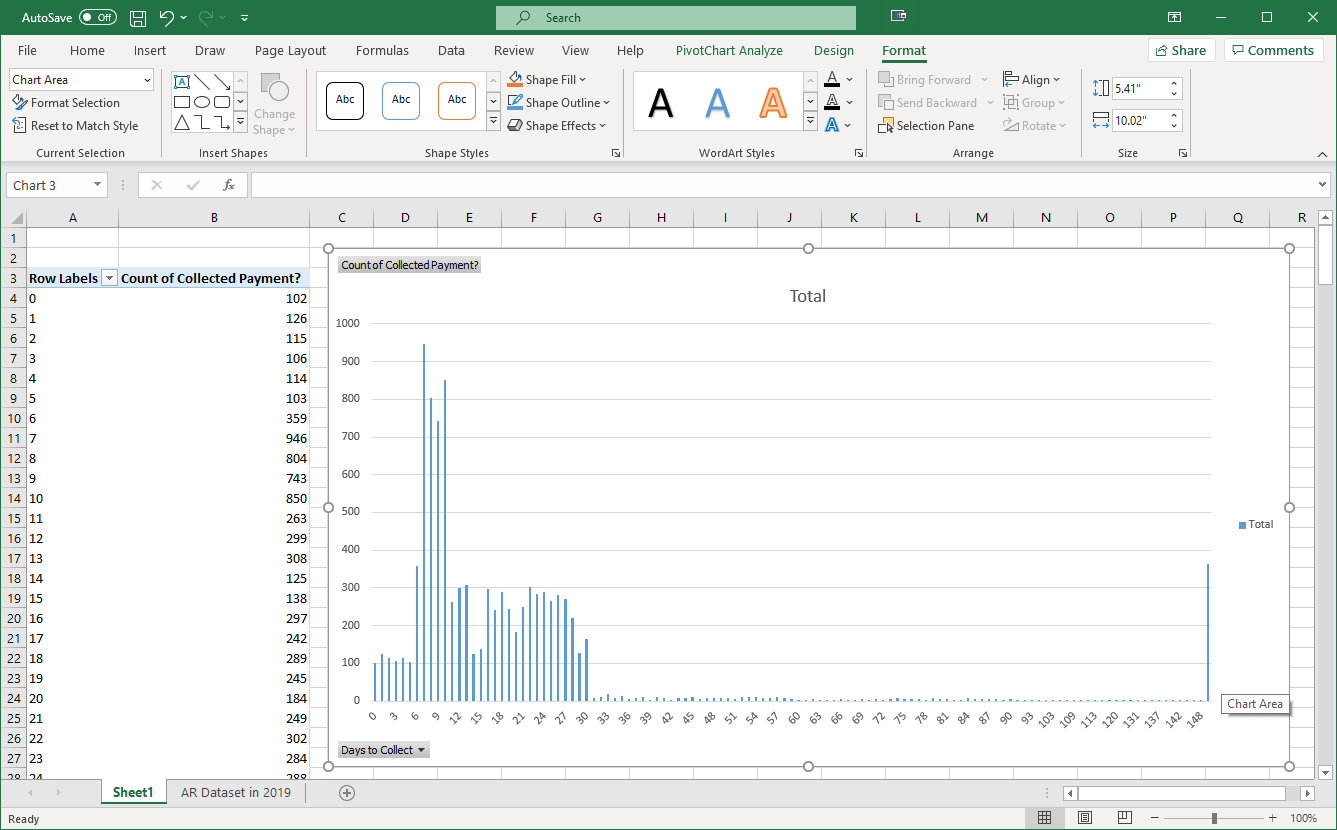
Task: Open PivotChart Analyze tab
Action: pyautogui.click(x=729, y=50)
